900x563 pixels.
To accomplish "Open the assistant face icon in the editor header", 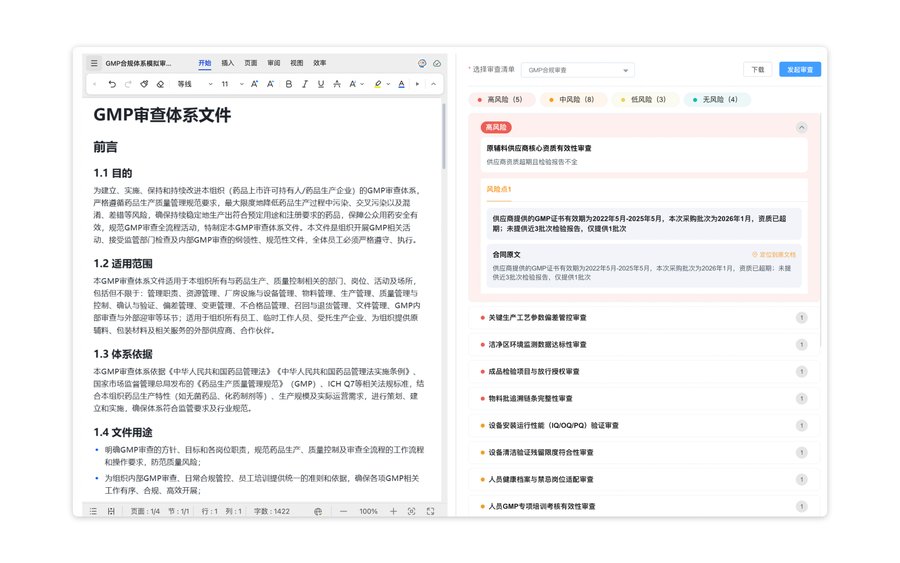I will (422, 63).
